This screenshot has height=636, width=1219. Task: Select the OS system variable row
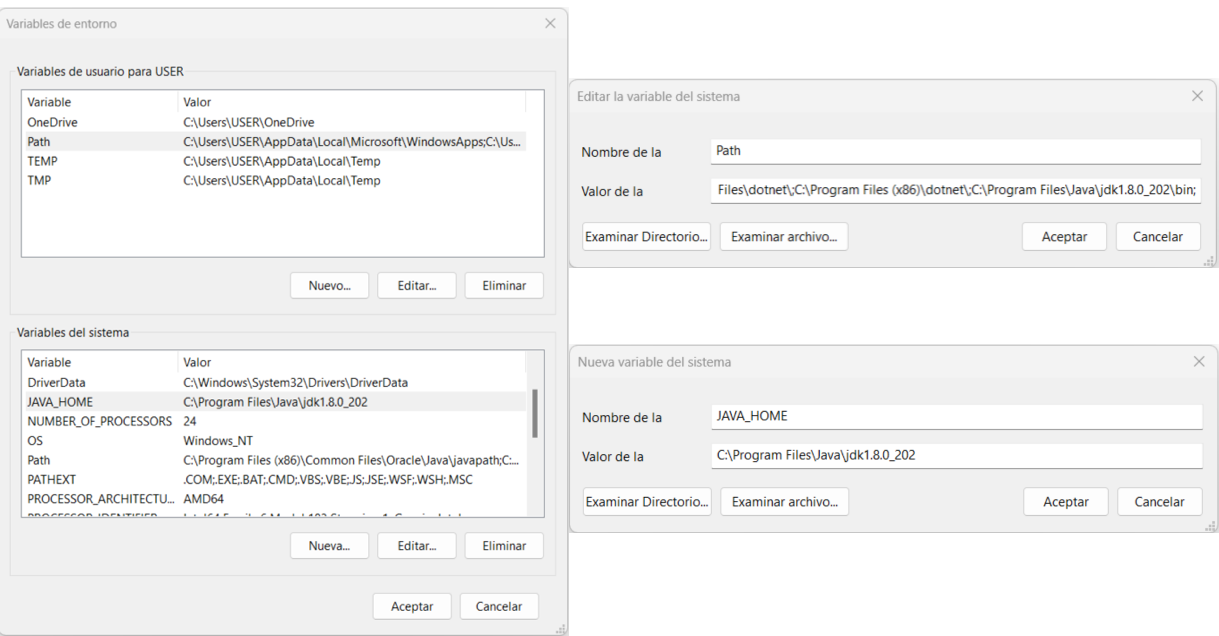point(273,440)
